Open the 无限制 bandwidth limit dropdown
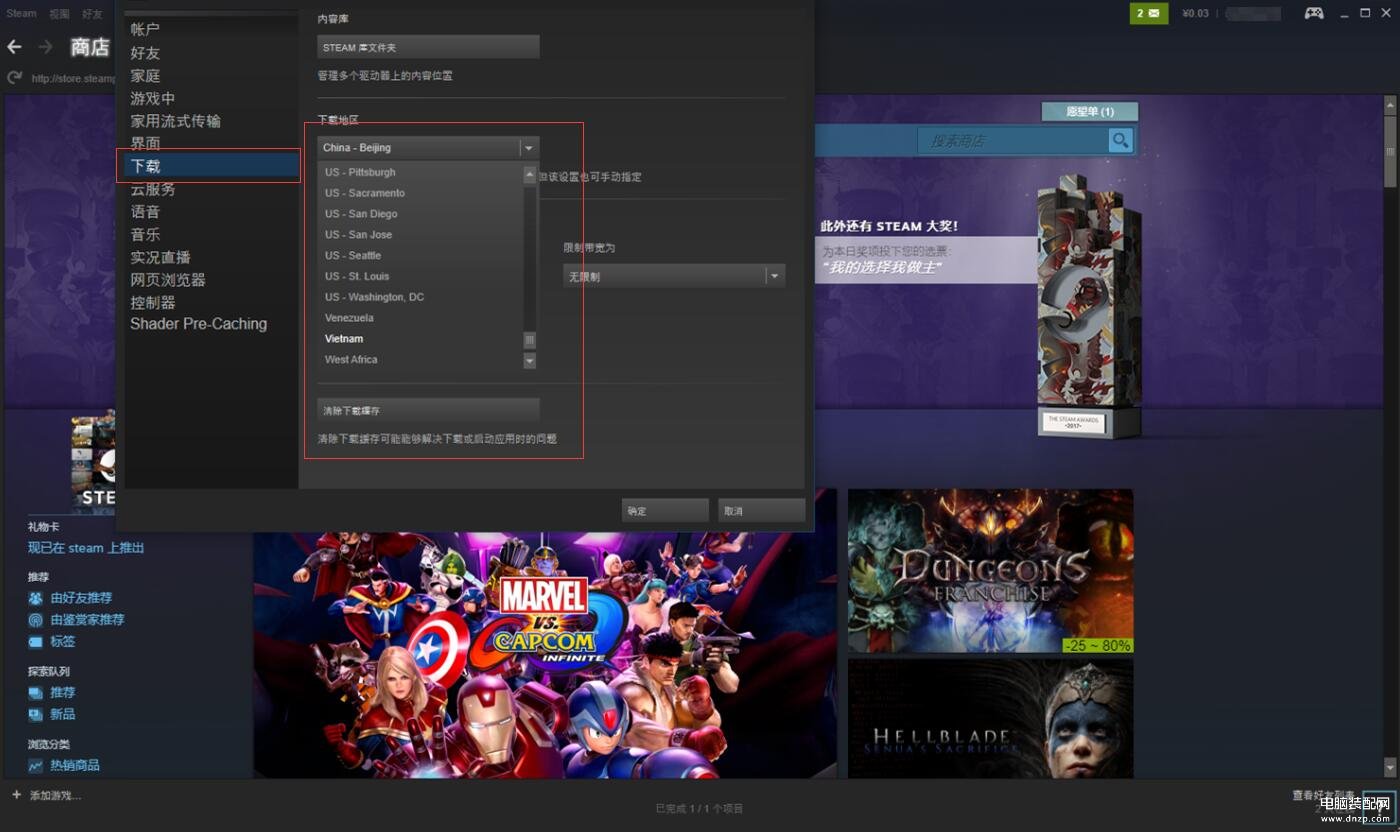 pos(674,276)
